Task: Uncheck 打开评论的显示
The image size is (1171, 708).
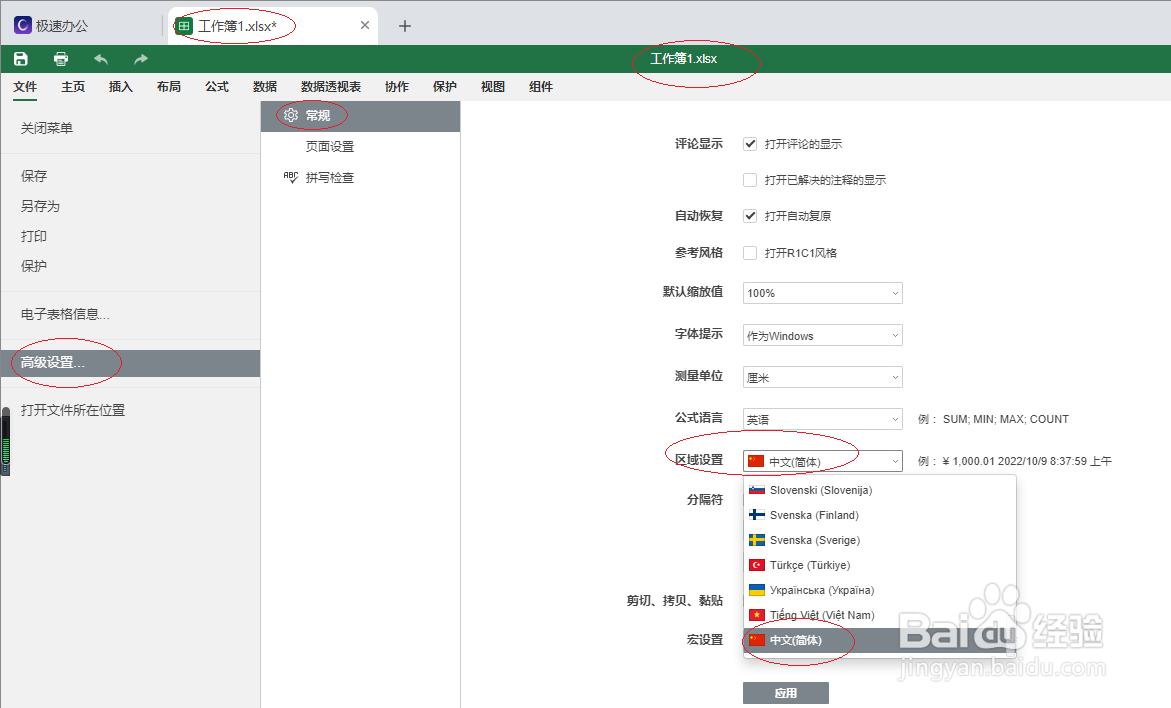Action: pos(749,143)
